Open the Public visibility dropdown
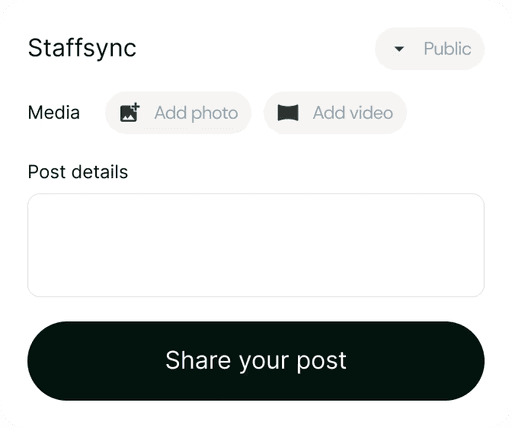 point(430,49)
